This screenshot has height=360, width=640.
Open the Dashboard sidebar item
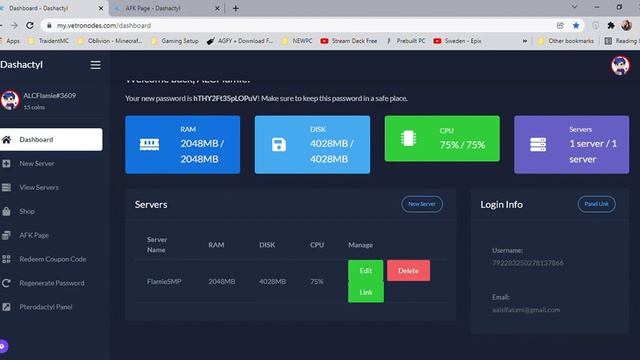(x=51, y=140)
